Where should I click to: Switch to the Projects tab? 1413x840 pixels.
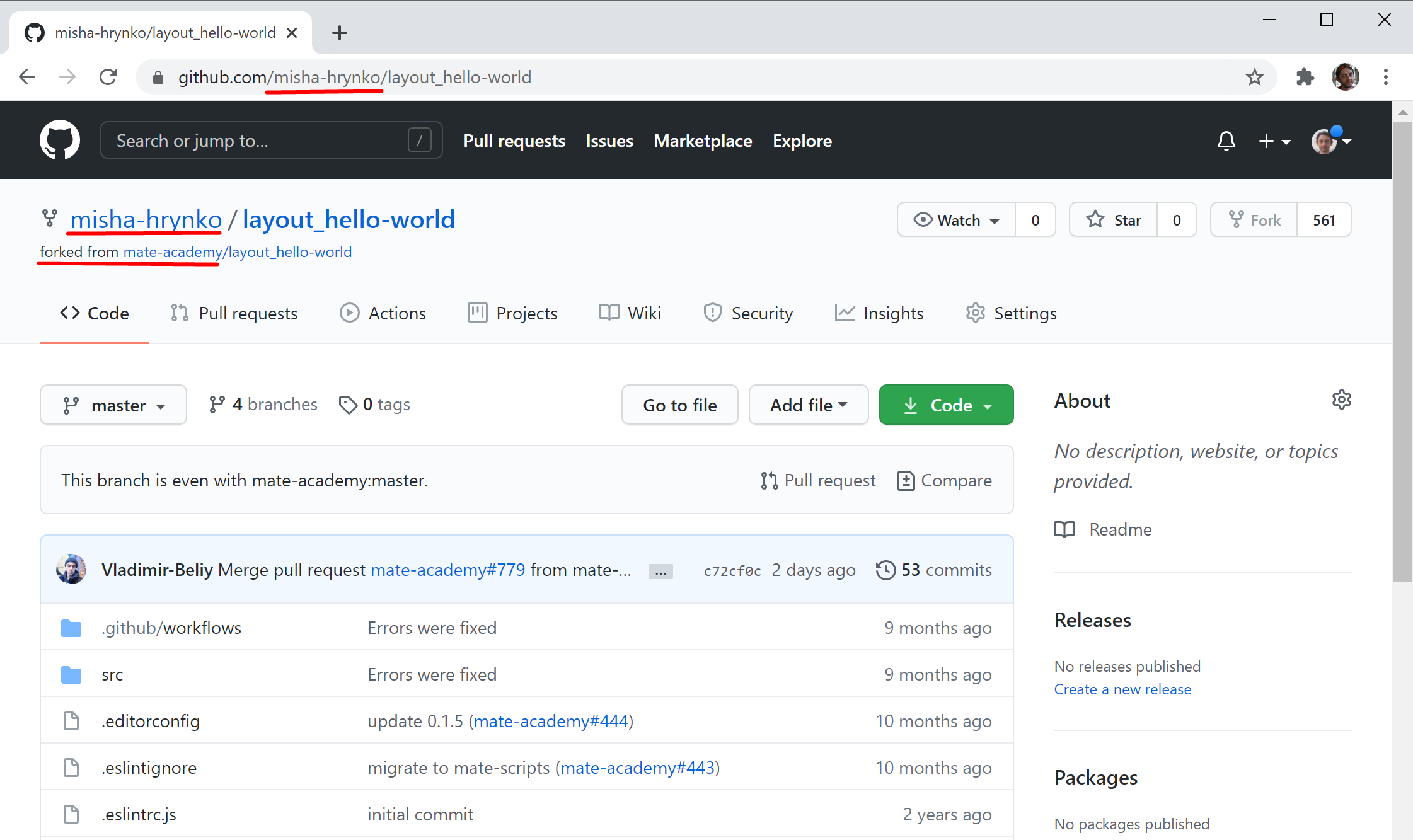tap(512, 313)
